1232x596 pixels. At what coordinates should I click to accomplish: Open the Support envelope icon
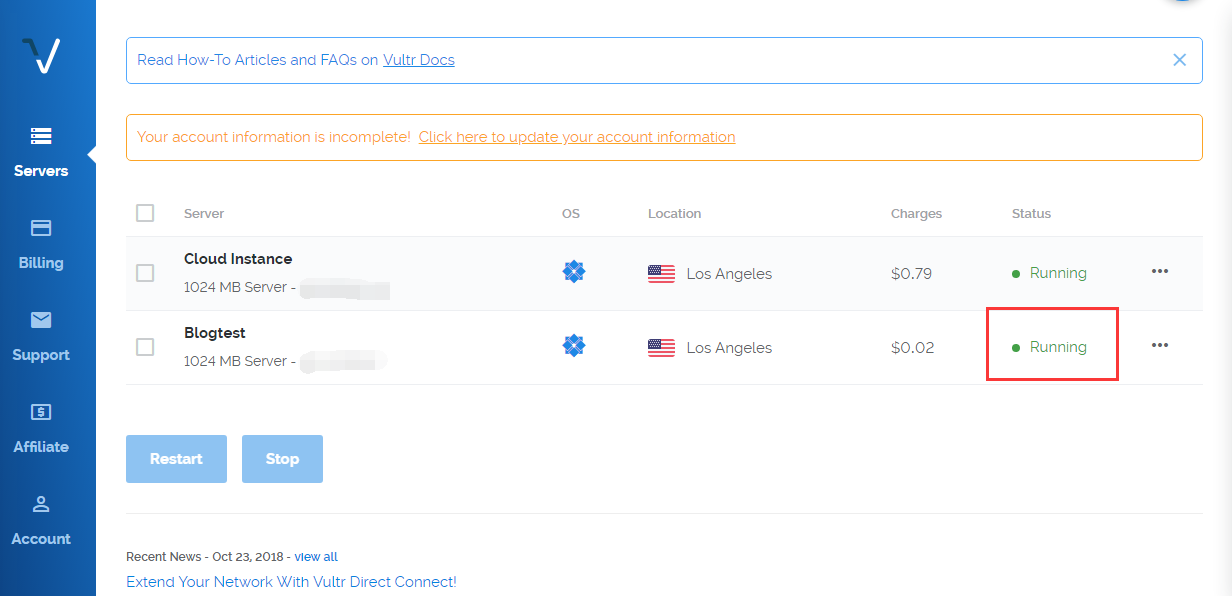click(x=41, y=320)
